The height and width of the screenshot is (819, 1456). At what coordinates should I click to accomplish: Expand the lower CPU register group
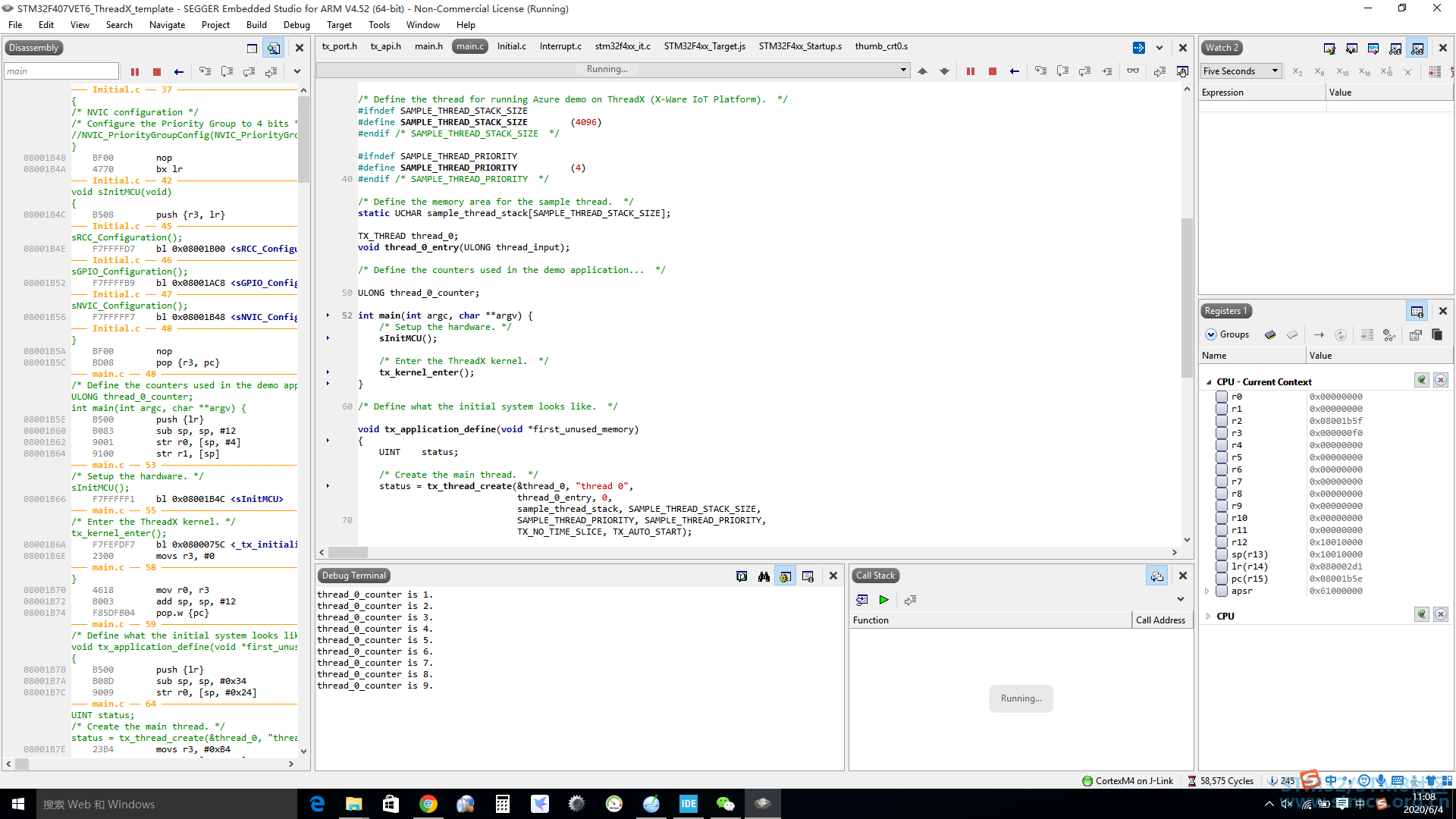tap(1208, 616)
